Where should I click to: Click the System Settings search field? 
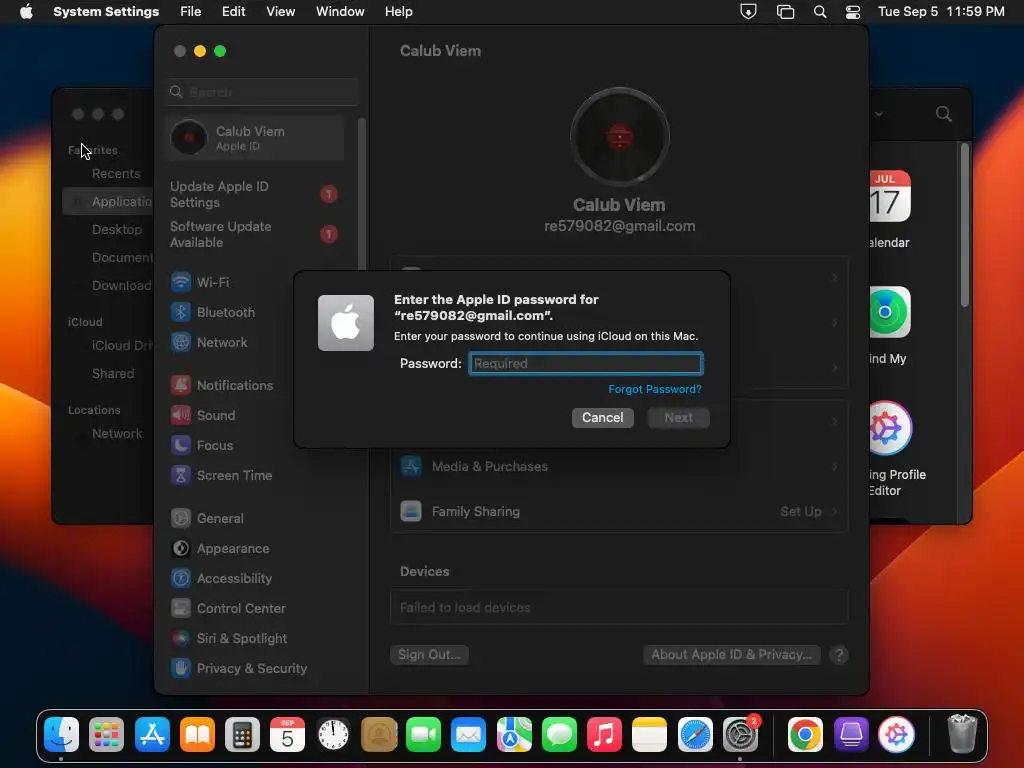(x=262, y=92)
